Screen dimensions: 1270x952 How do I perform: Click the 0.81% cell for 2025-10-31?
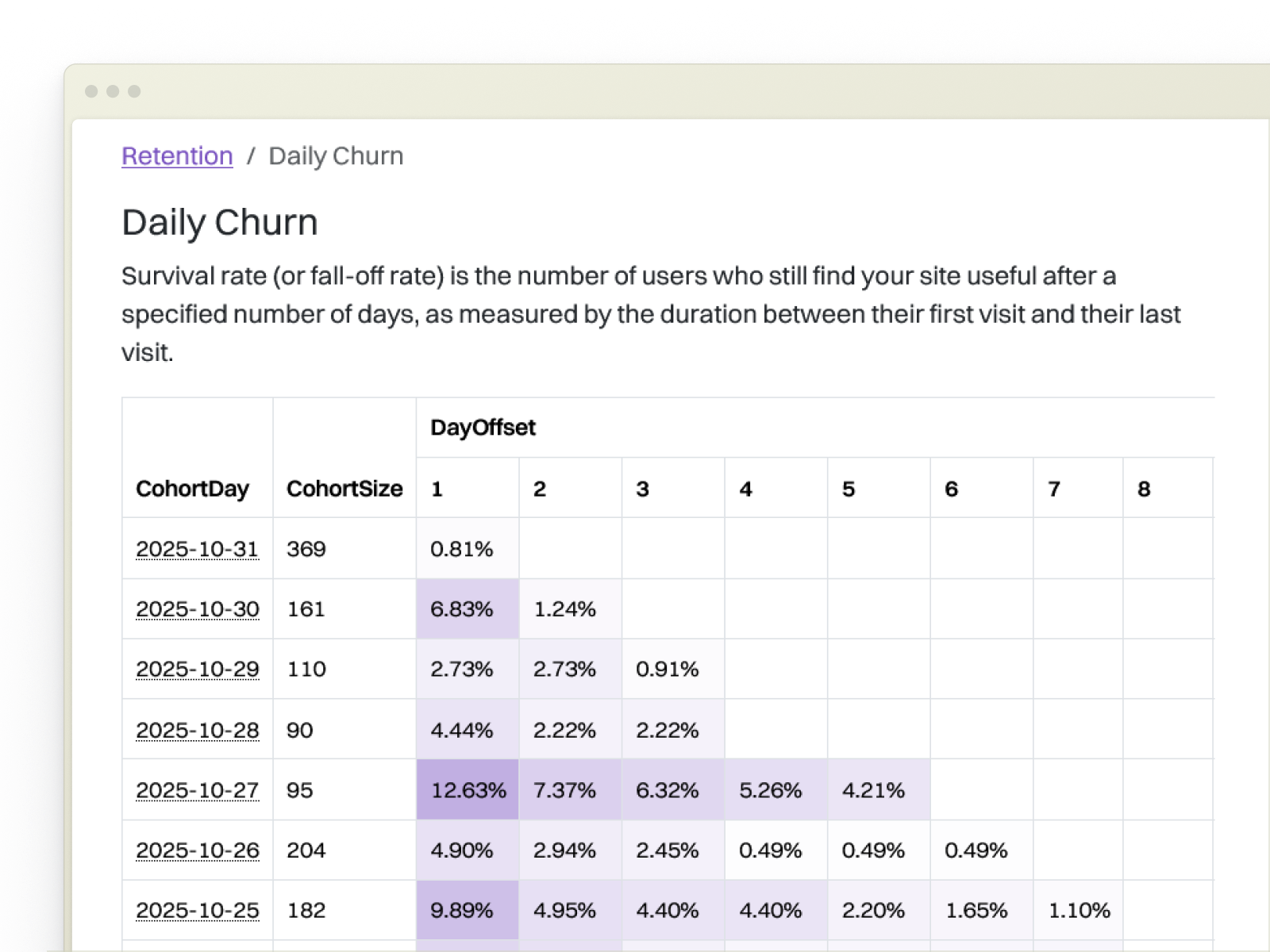click(x=461, y=549)
